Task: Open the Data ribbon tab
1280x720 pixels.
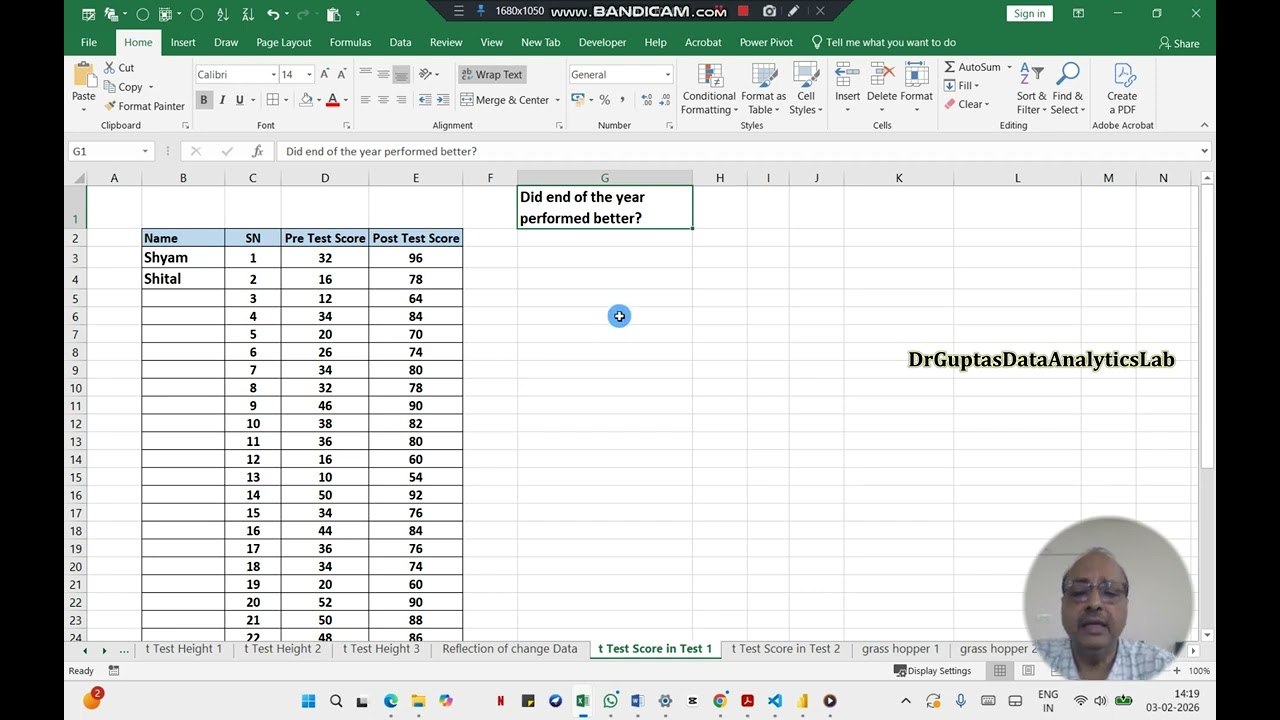Action: click(400, 42)
